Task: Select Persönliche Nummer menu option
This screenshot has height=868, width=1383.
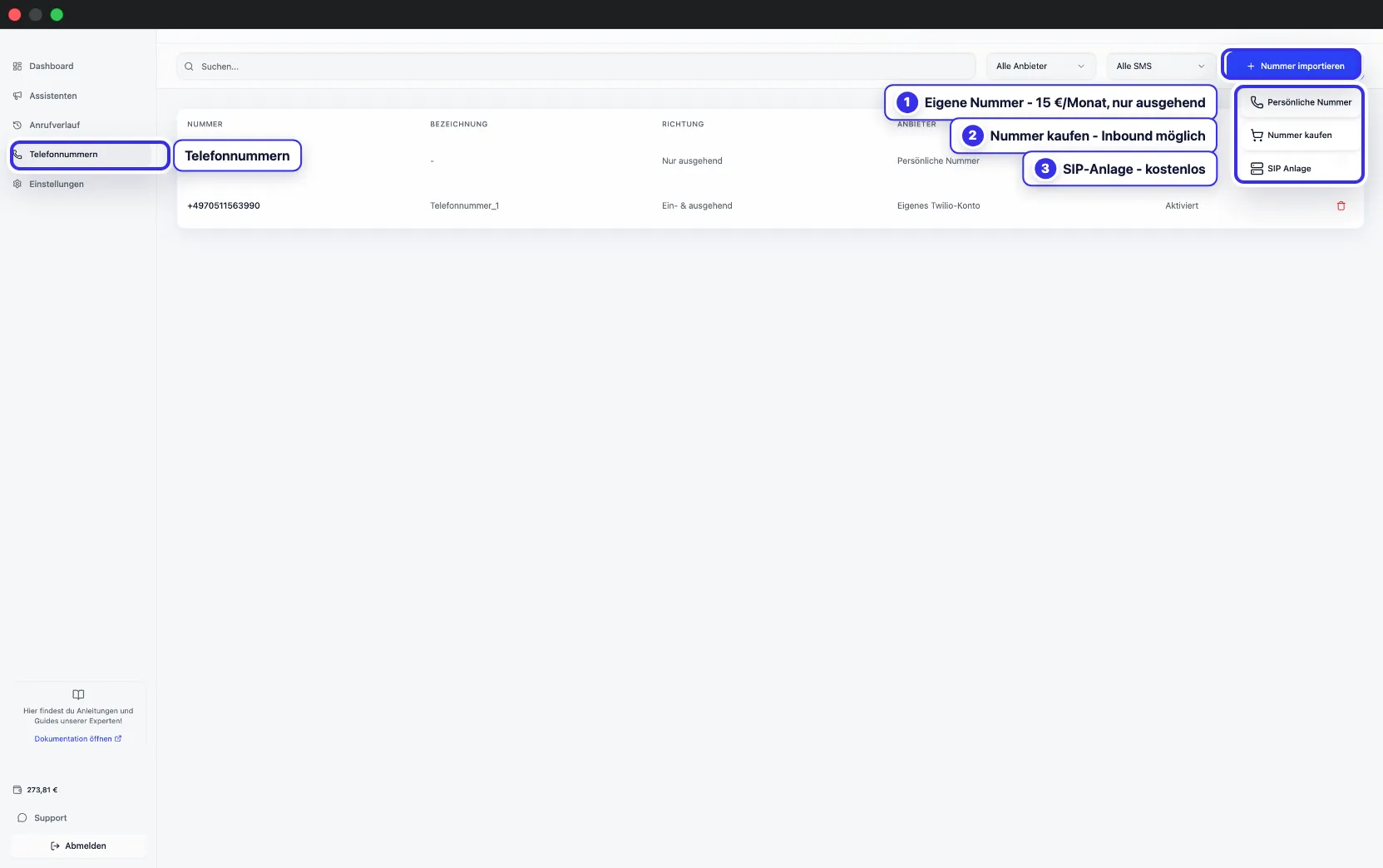Action: point(1300,102)
